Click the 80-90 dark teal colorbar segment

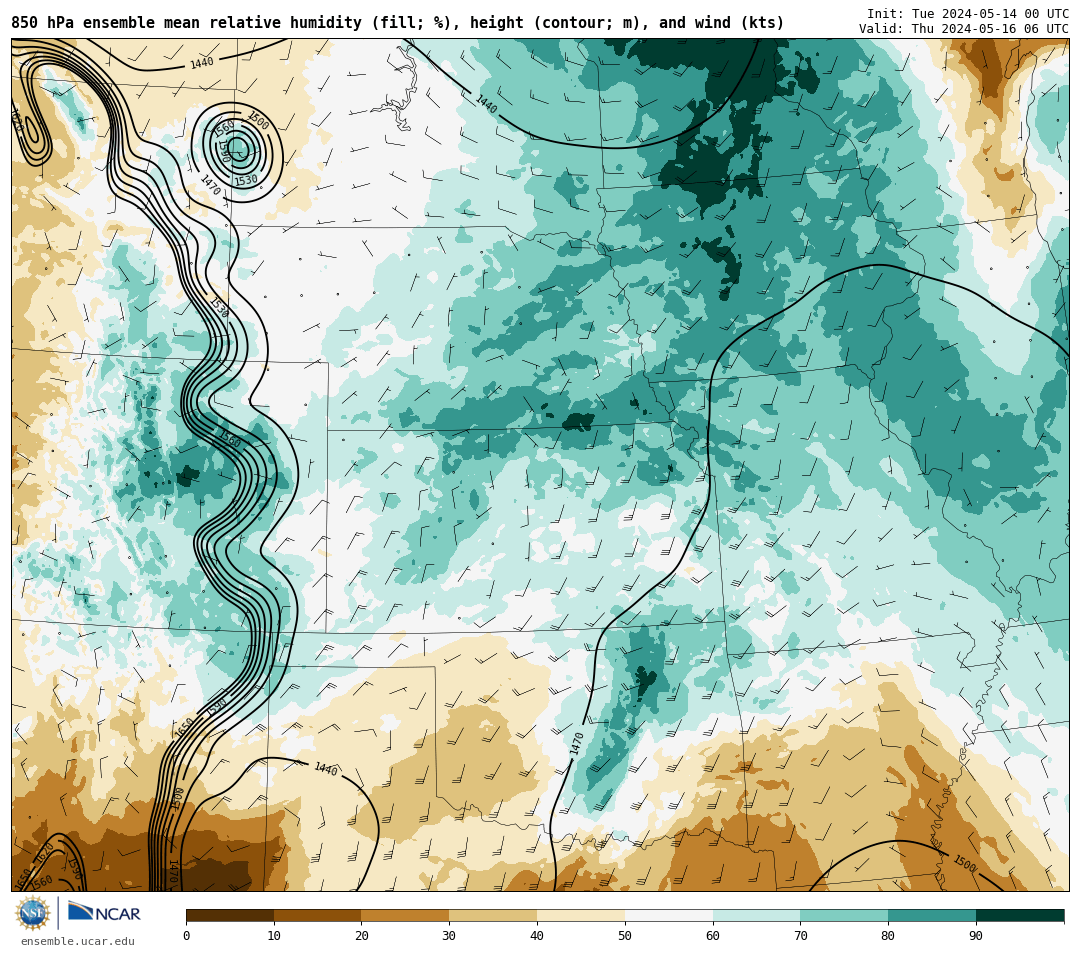[932, 915]
